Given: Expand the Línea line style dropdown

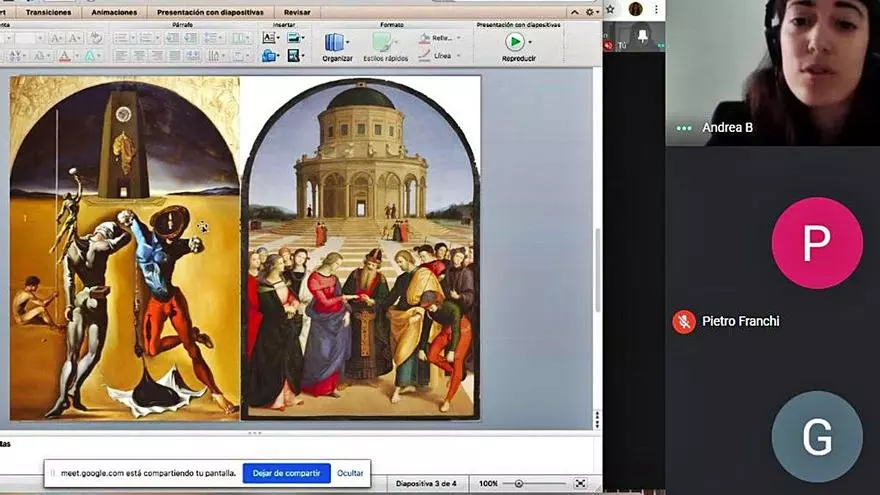Looking at the screenshot, I should point(457,56).
